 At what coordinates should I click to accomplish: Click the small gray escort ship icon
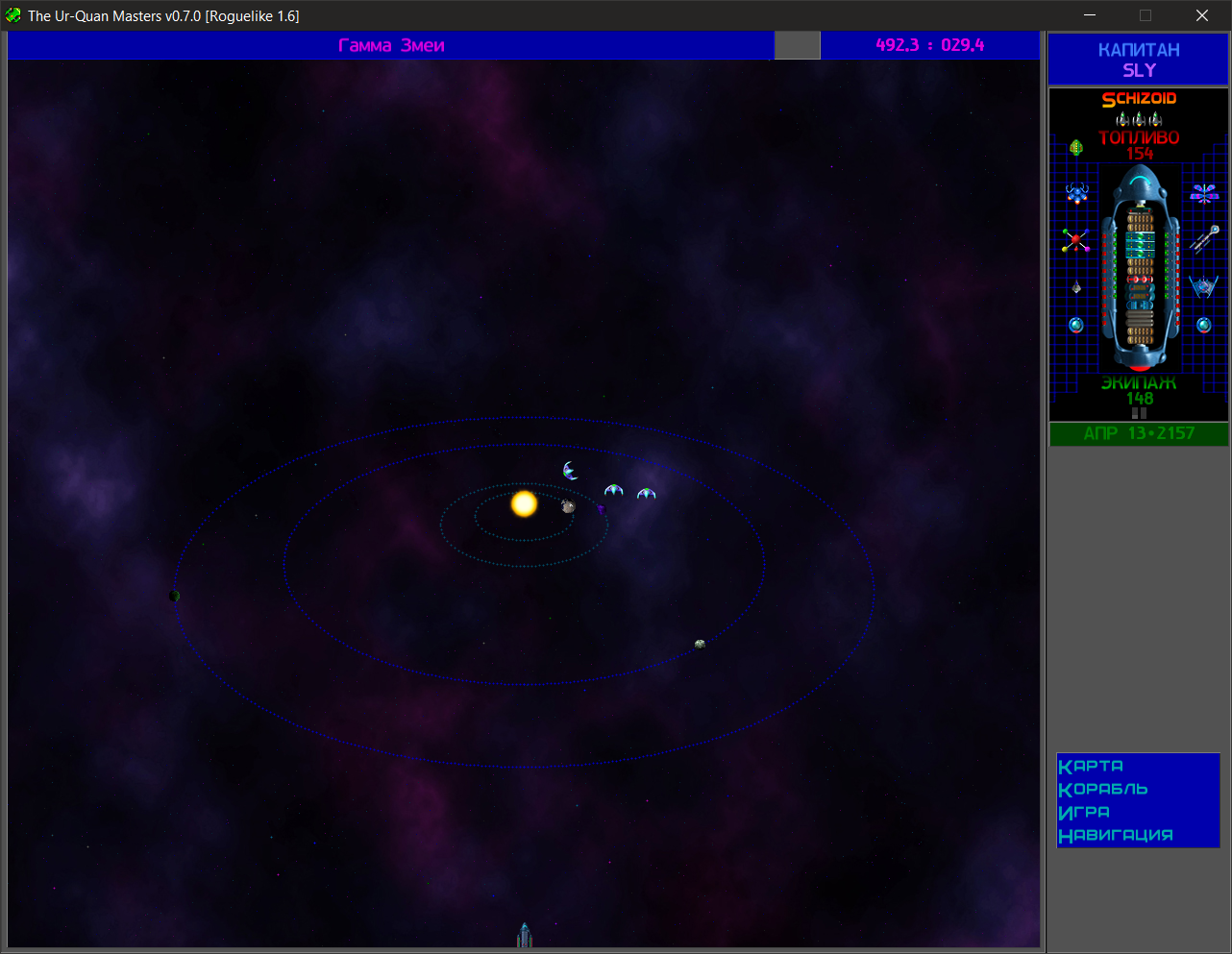tap(1076, 287)
